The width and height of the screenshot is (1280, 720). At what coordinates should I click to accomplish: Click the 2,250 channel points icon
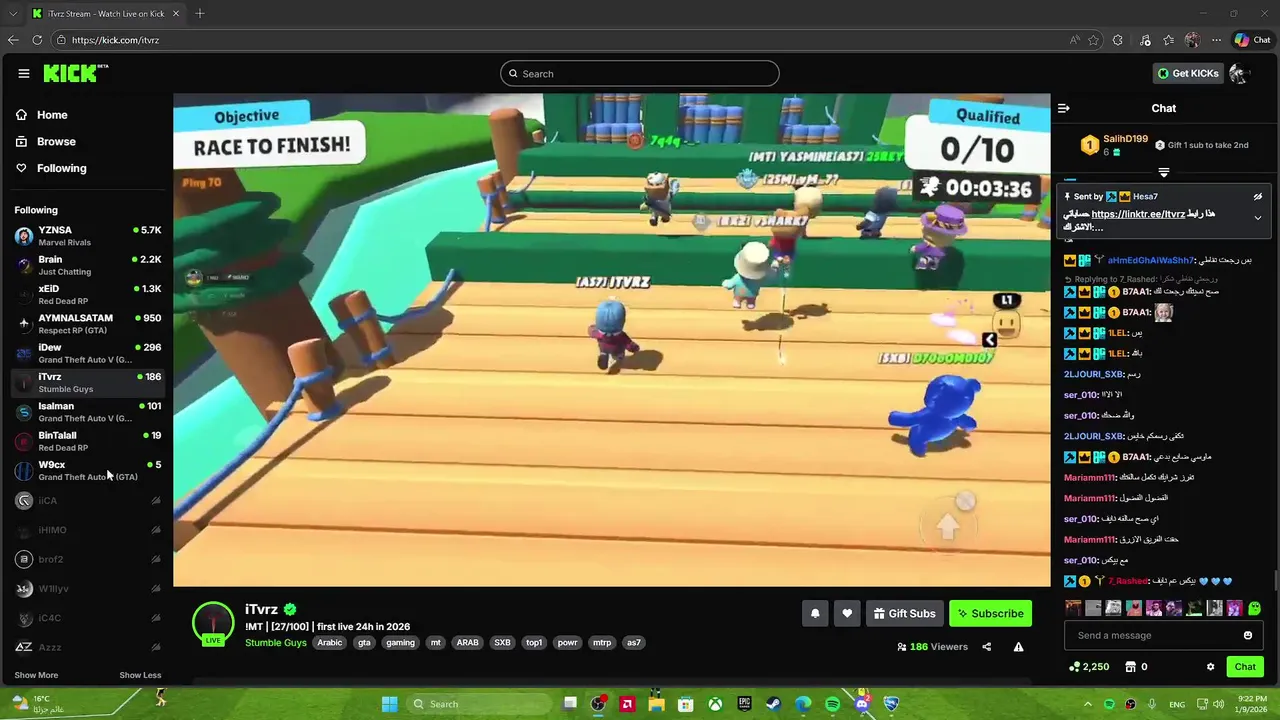1075,667
